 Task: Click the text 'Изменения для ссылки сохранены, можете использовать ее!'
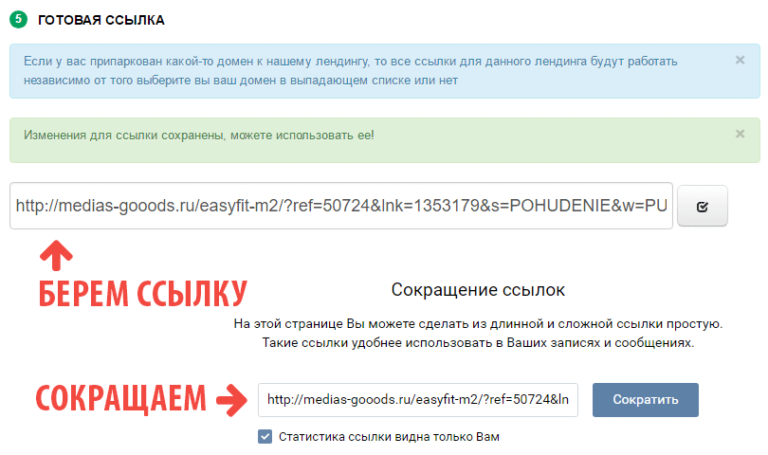tap(199, 135)
